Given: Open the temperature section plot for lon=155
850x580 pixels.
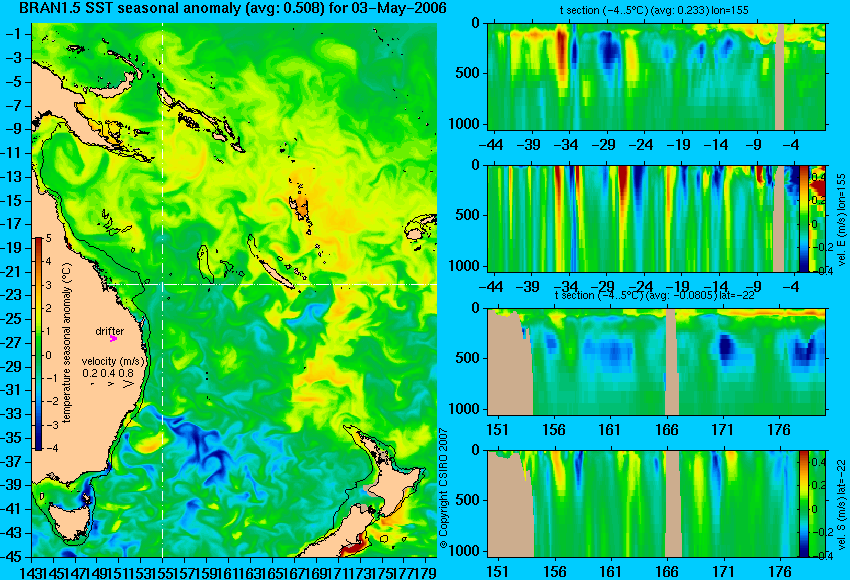Looking at the screenshot, I should 656,76.
